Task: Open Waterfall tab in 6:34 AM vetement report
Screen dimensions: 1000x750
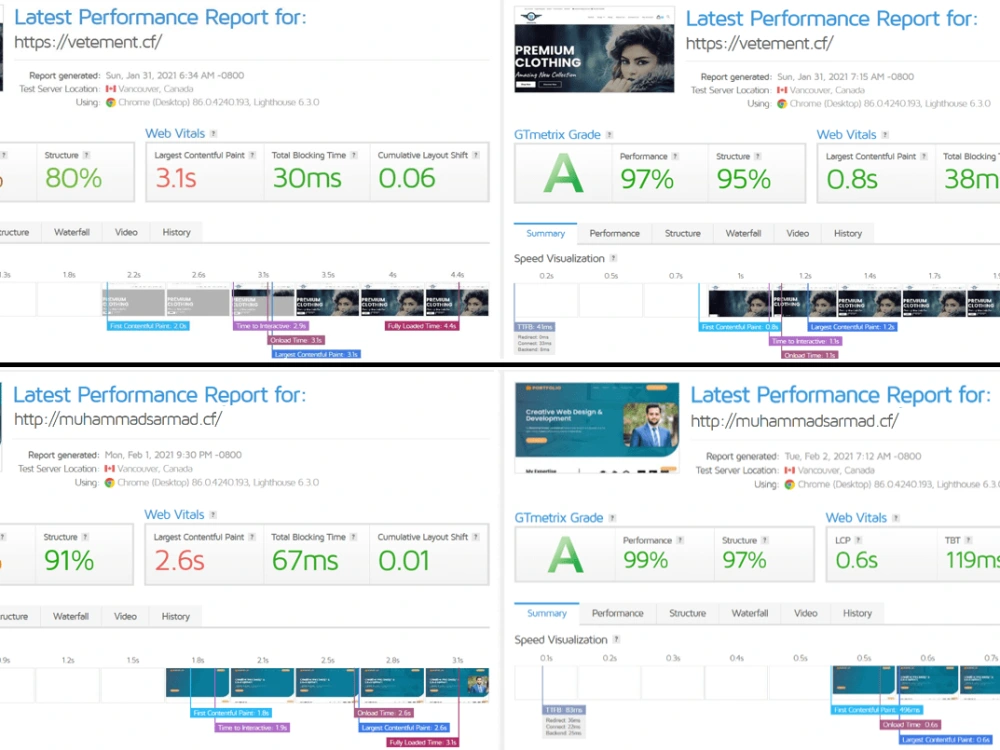Action: (72, 232)
